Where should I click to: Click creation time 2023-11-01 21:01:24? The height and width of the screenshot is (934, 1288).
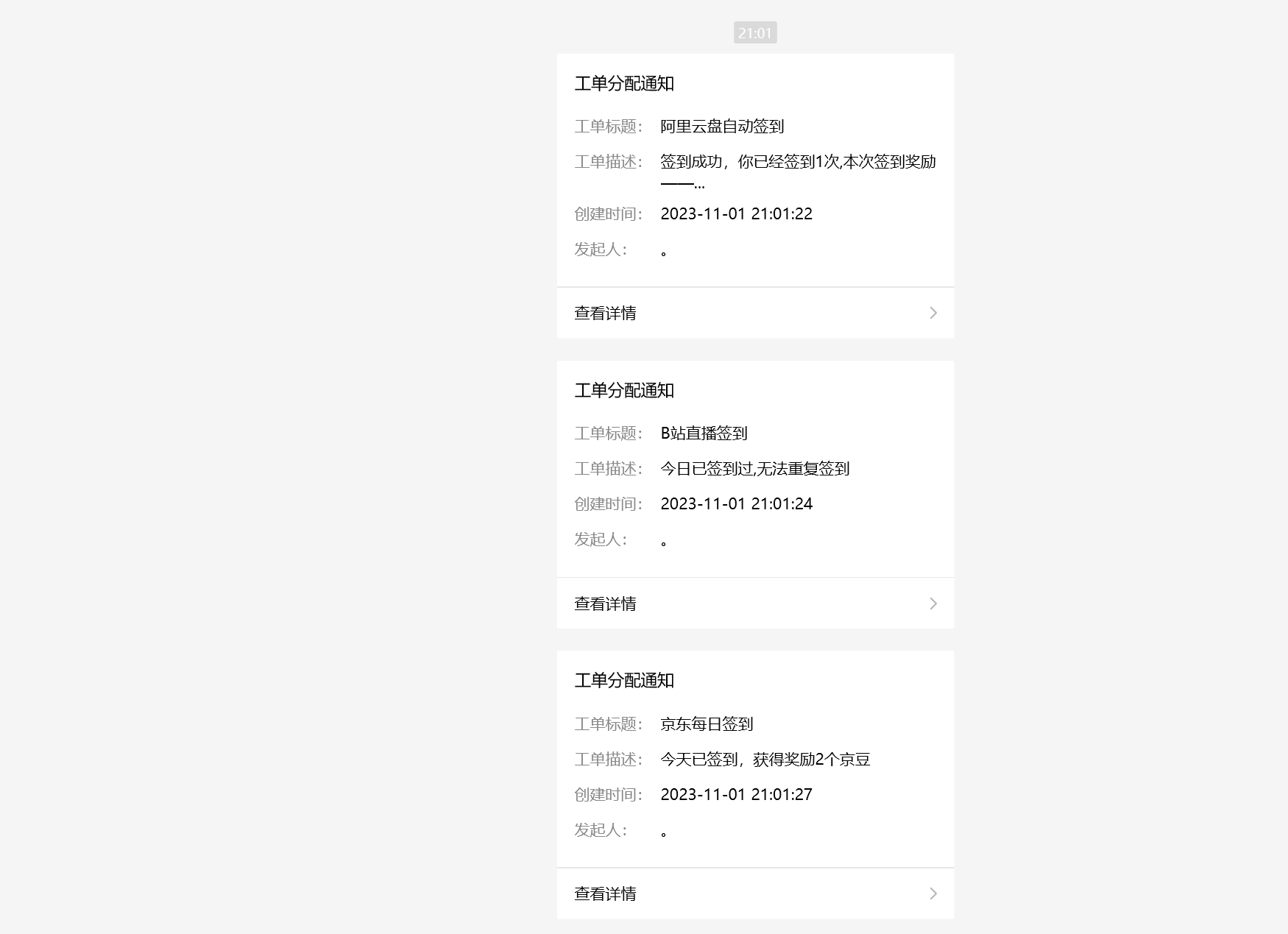tap(736, 503)
